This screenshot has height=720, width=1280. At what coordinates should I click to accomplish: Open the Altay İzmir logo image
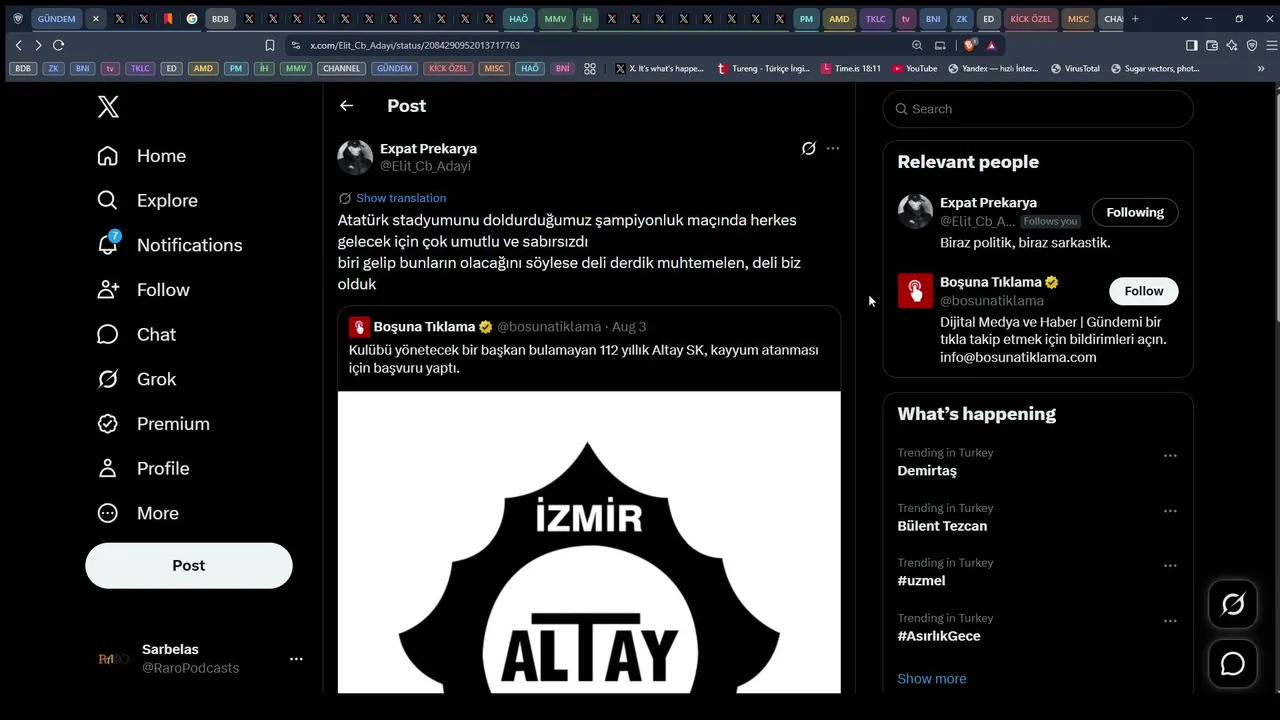tap(589, 542)
